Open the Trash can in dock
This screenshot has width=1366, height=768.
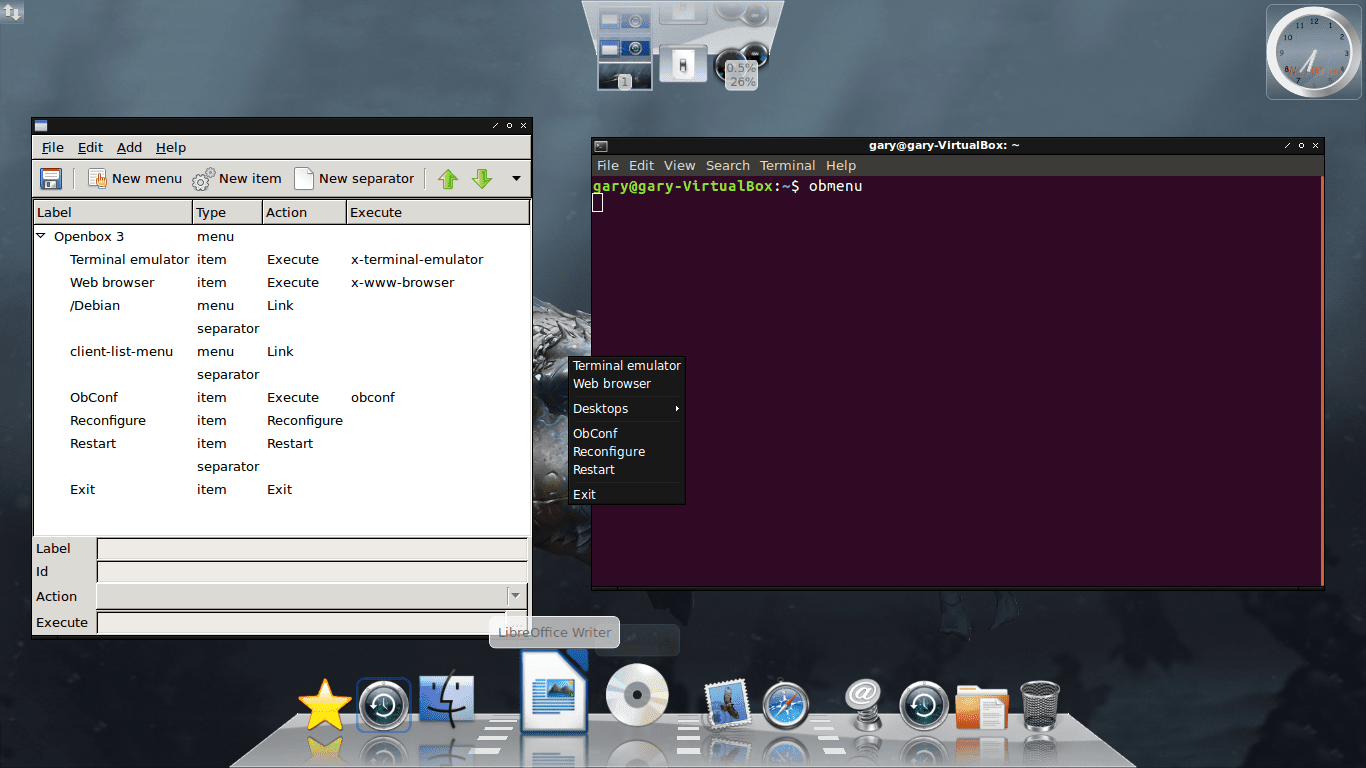coord(1039,705)
